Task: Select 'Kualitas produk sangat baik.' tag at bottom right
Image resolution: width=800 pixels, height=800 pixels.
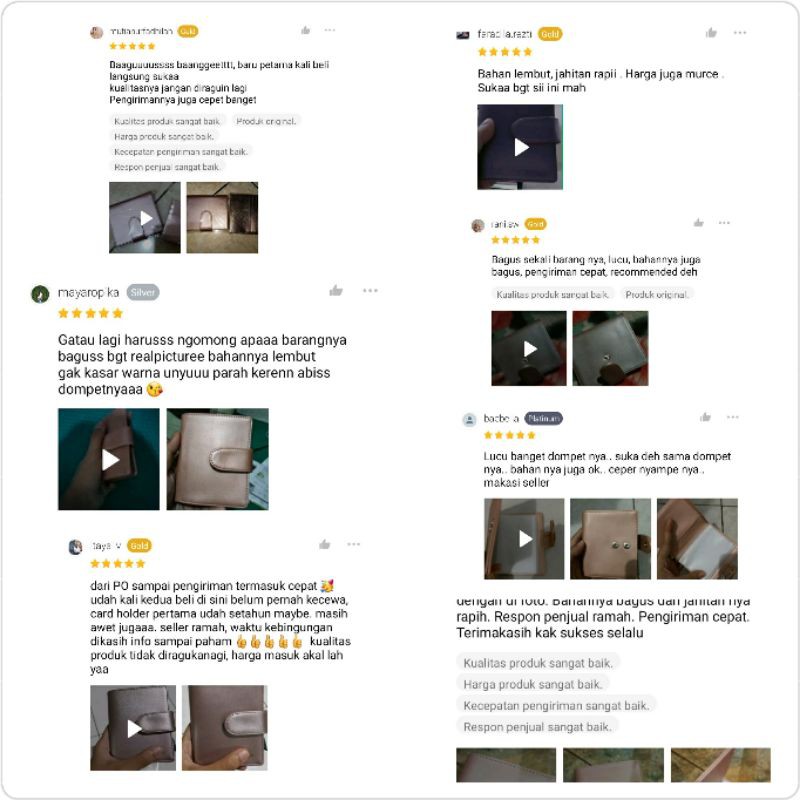Action: [x=538, y=663]
